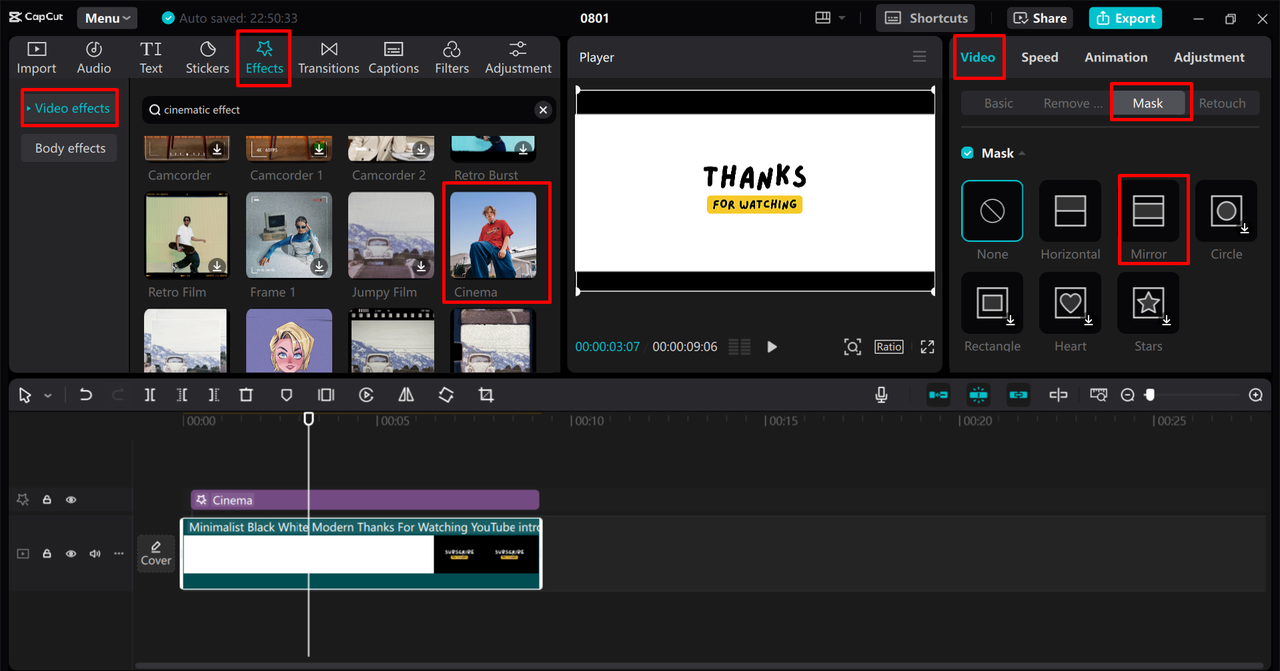This screenshot has height=671, width=1280.
Task: Add a marker shield icon
Action: 286,395
